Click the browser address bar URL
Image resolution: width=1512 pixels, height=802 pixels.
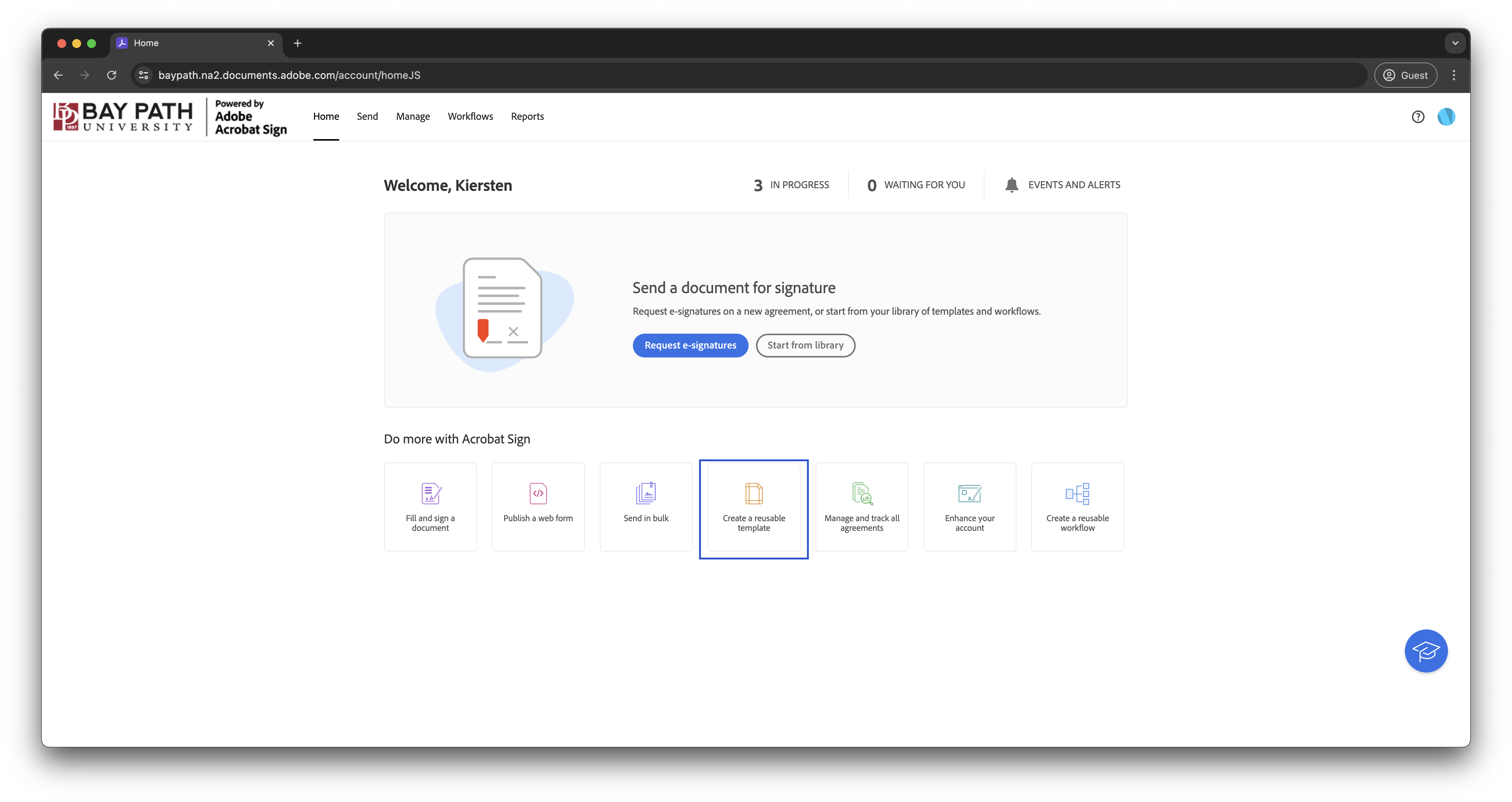pos(289,75)
